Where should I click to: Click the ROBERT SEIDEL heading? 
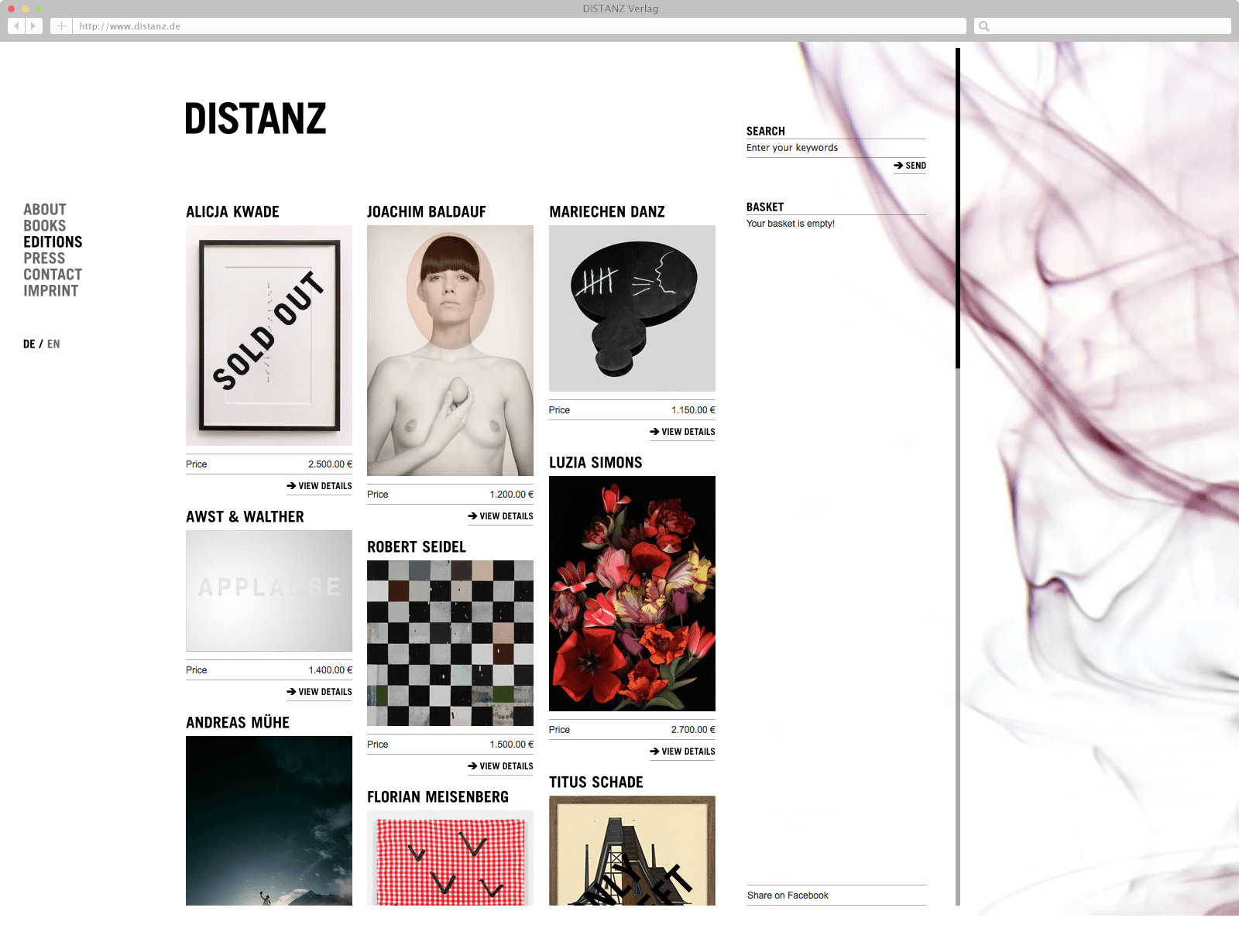click(x=417, y=547)
